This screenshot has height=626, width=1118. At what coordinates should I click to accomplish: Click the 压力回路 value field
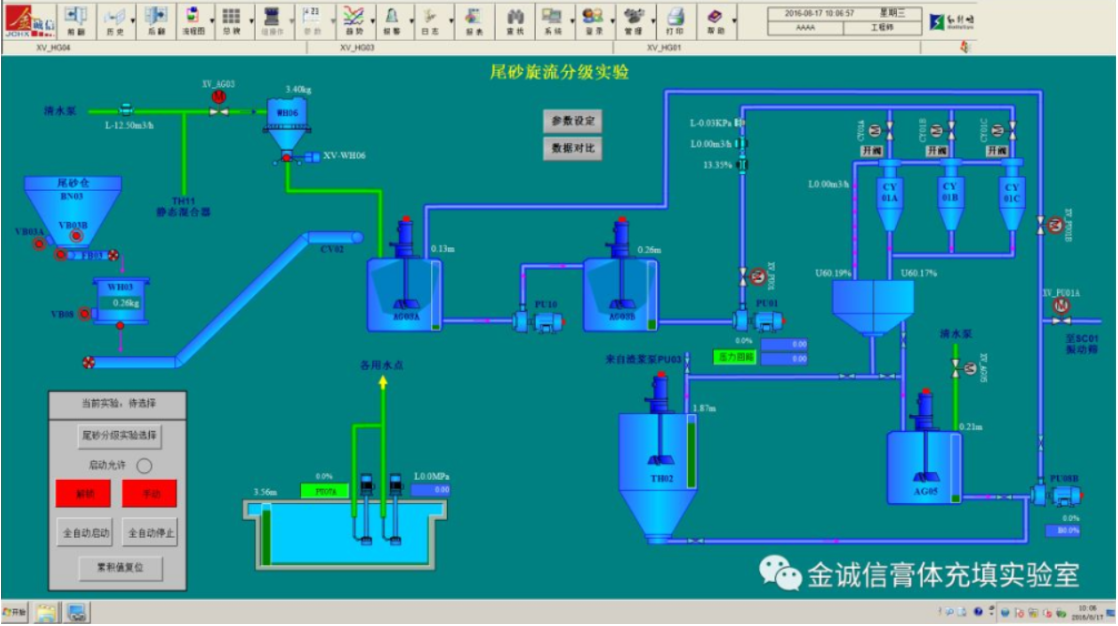point(784,355)
